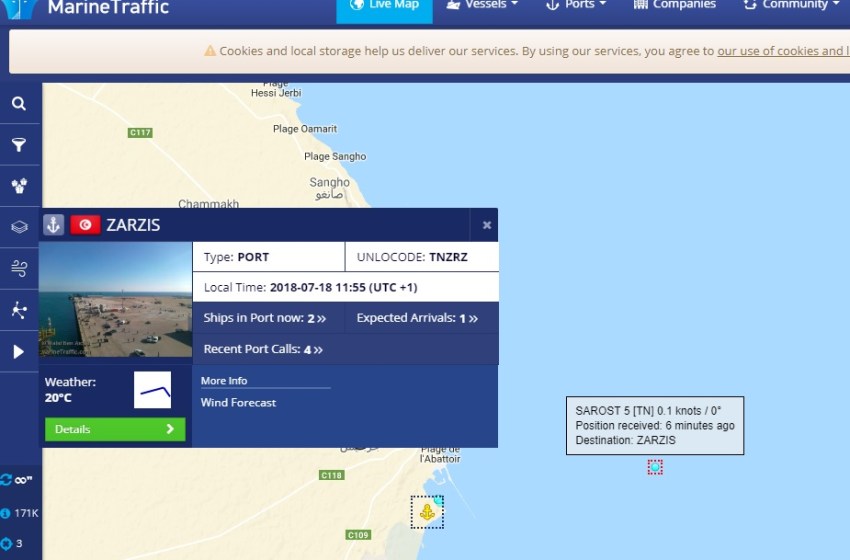Click the Local Time value
This screenshot has height=560, width=850.
(x=344, y=287)
